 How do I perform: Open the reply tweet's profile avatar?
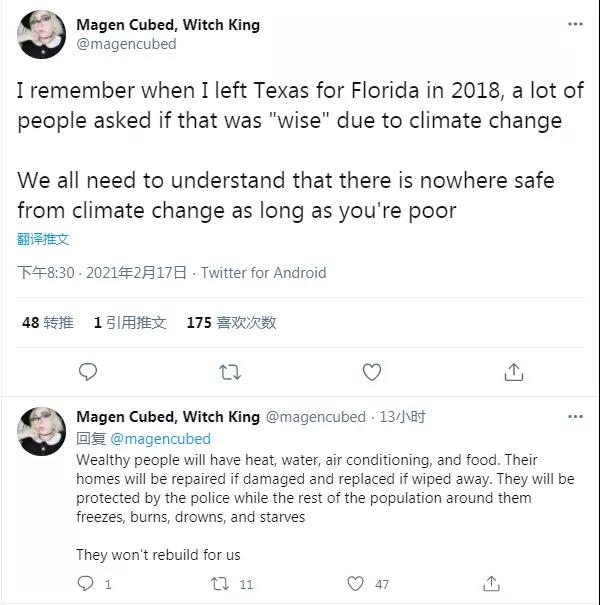[x=42, y=432]
